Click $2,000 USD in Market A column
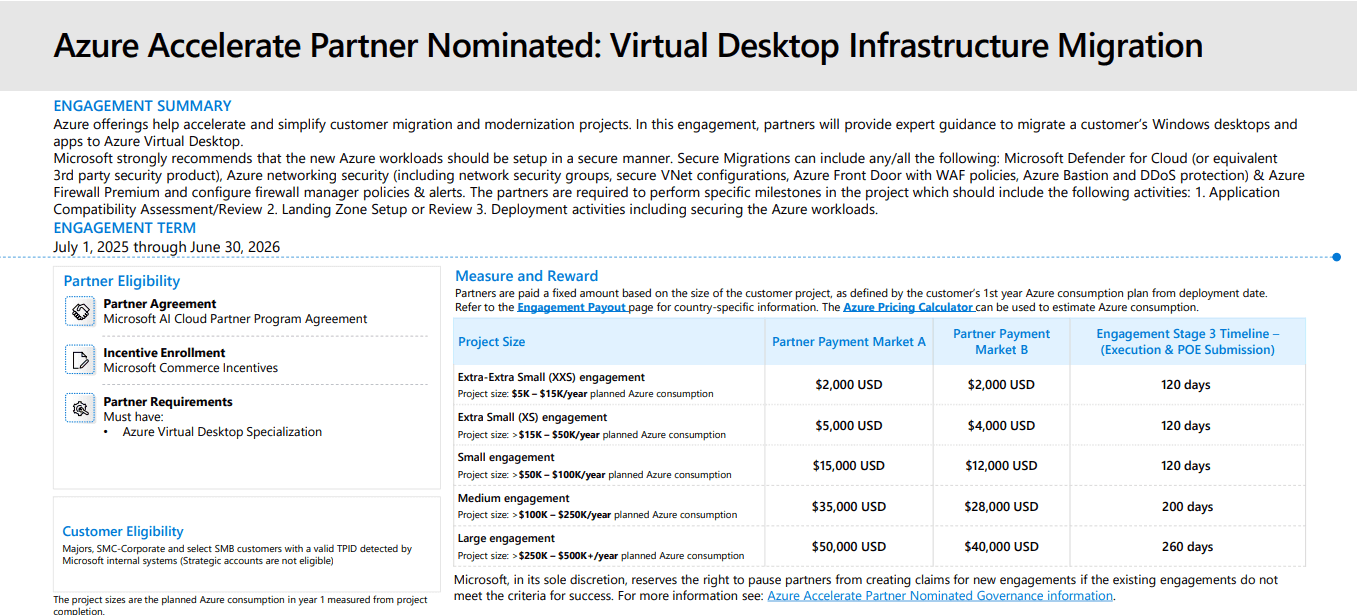This screenshot has width=1357, height=615. pyautogui.click(x=849, y=385)
